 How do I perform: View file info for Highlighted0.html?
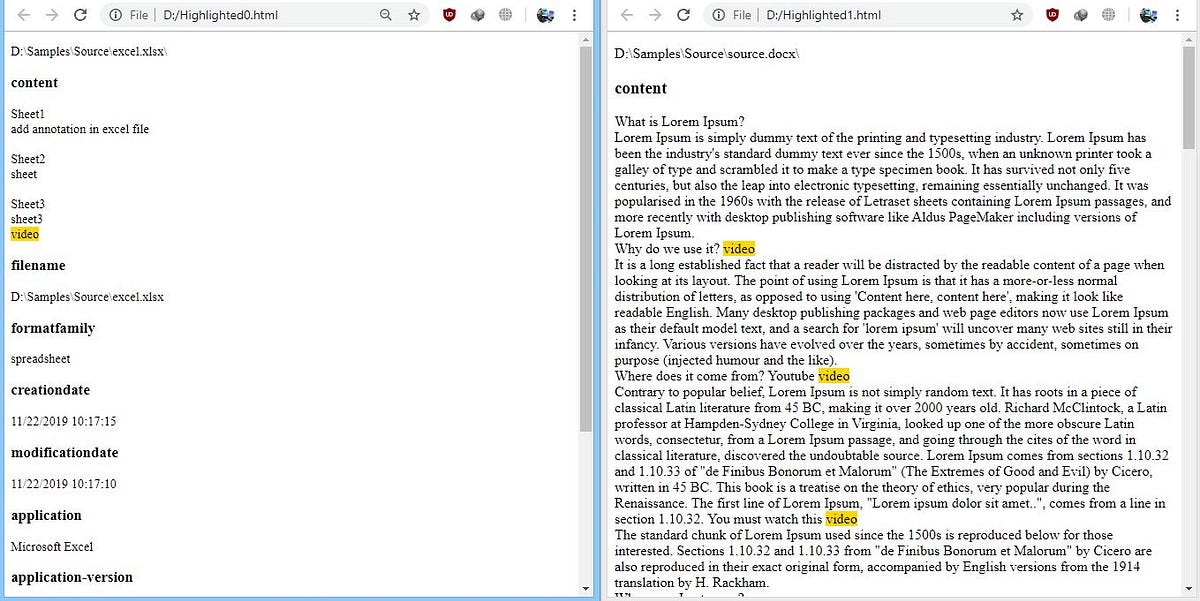(113, 14)
